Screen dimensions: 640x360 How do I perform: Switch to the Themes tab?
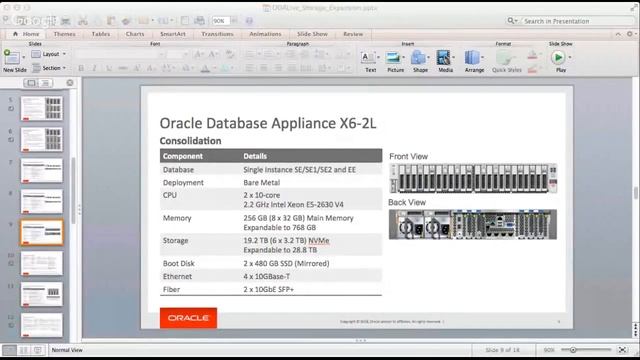click(x=64, y=34)
